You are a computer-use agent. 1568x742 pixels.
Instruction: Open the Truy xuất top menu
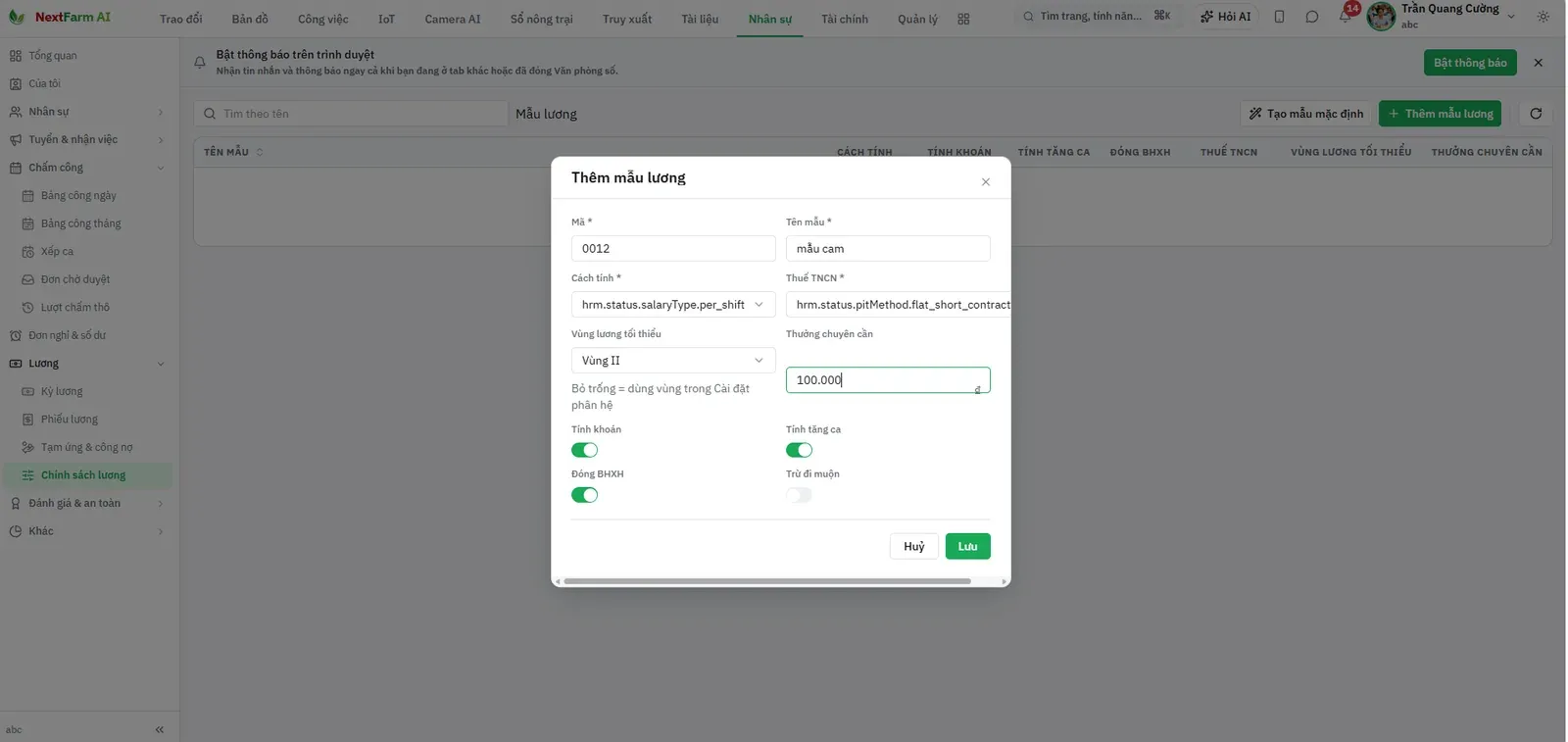627,19
